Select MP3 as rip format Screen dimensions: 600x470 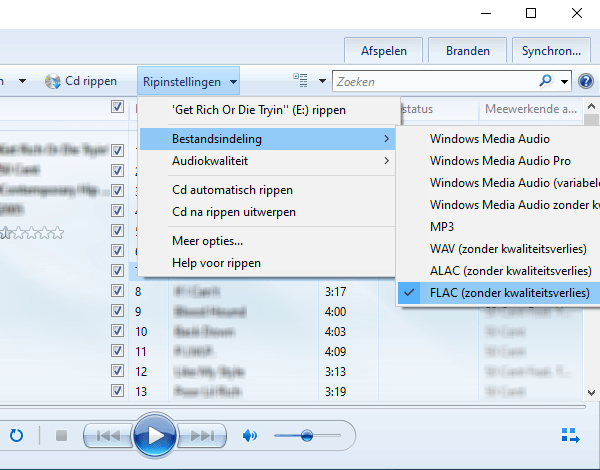coord(442,226)
